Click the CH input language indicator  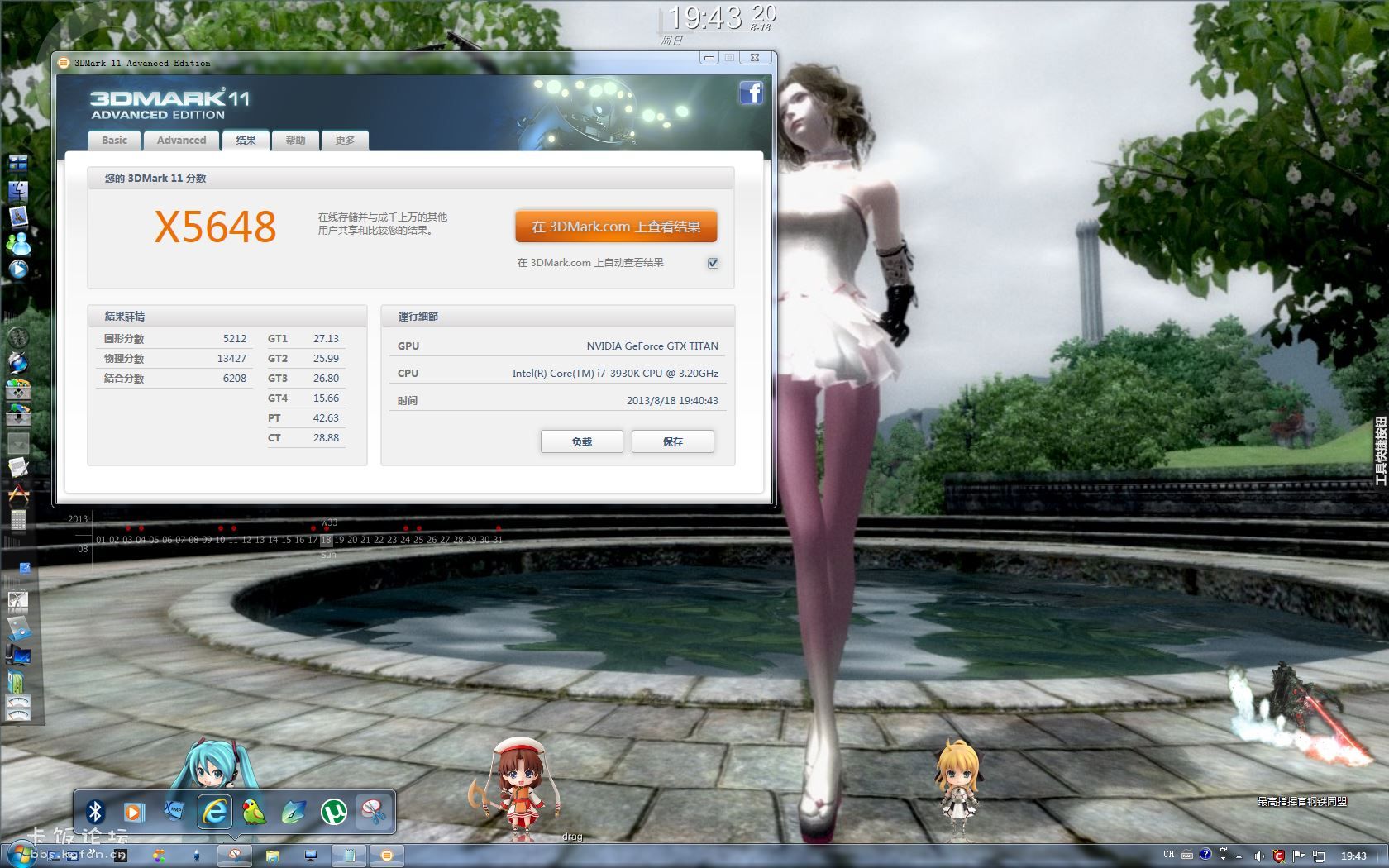(x=1168, y=855)
